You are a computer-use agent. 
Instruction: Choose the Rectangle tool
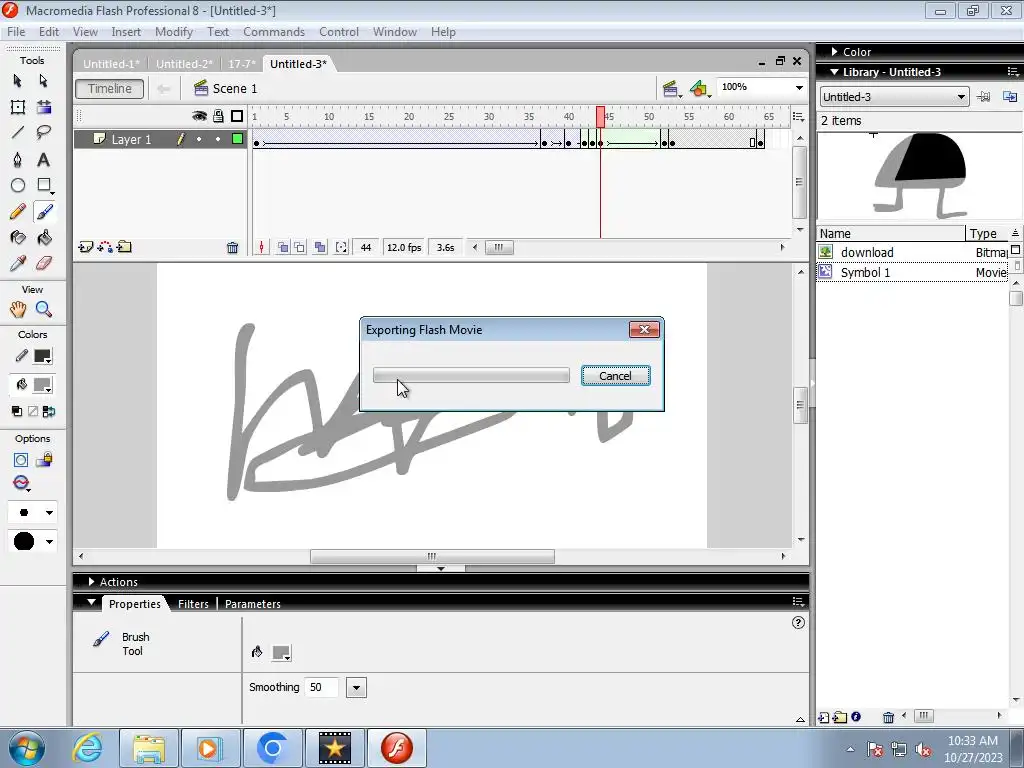point(44,185)
